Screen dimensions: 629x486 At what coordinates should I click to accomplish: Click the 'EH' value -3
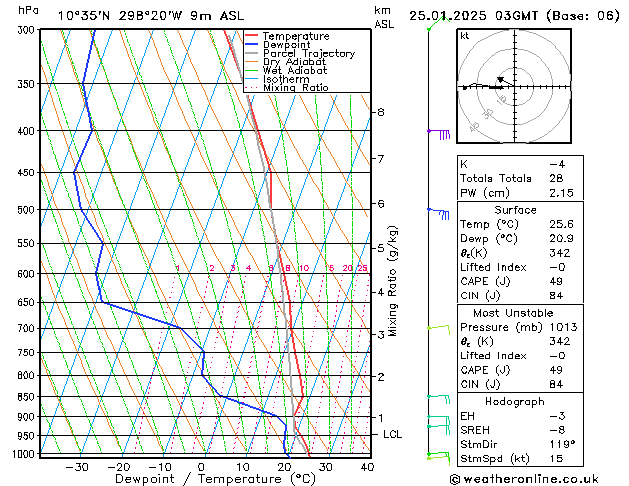click(x=557, y=416)
